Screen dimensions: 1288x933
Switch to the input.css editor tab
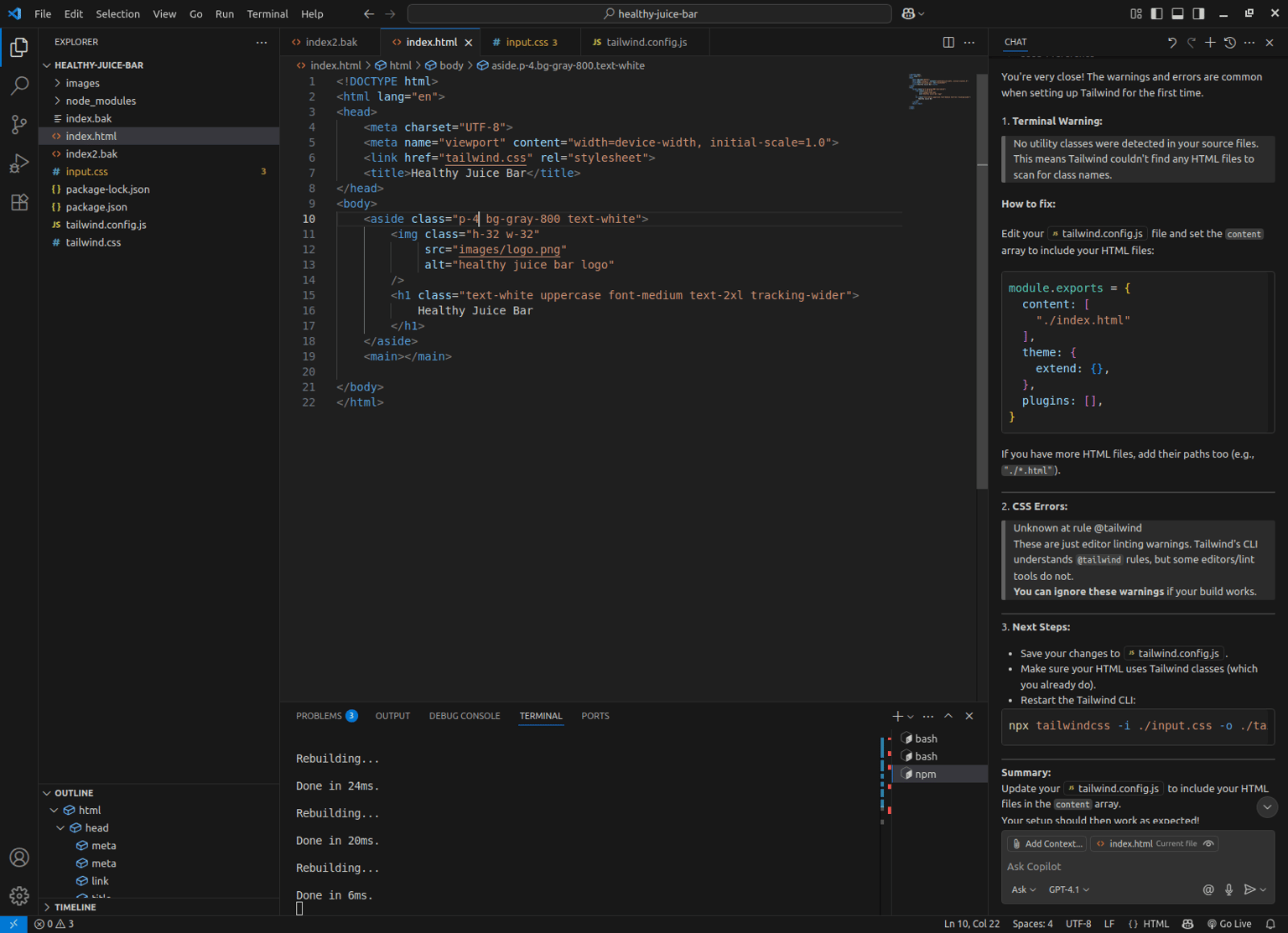coord(532,42)
